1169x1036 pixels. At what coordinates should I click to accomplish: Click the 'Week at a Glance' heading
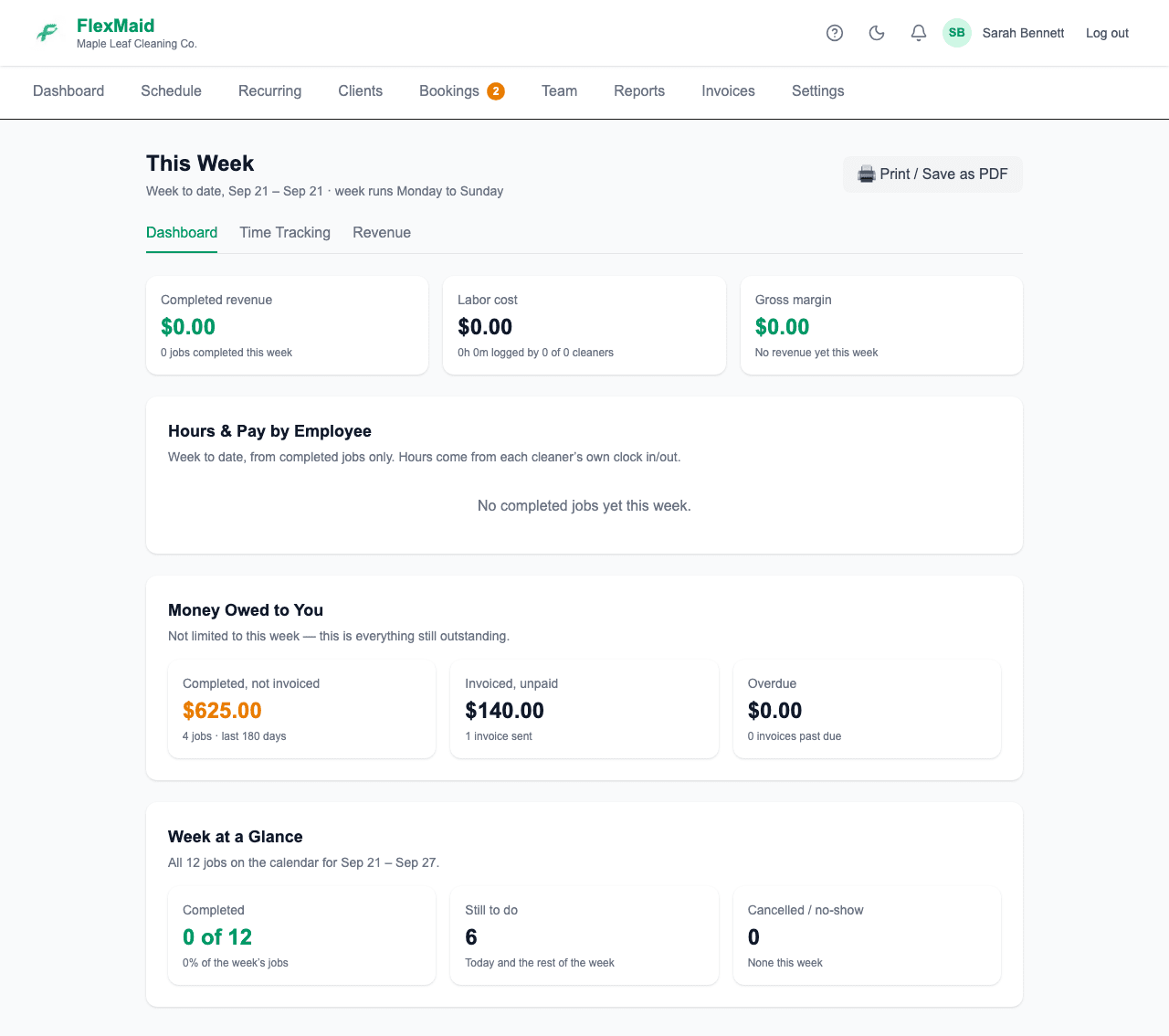click(x=236, y=837)
